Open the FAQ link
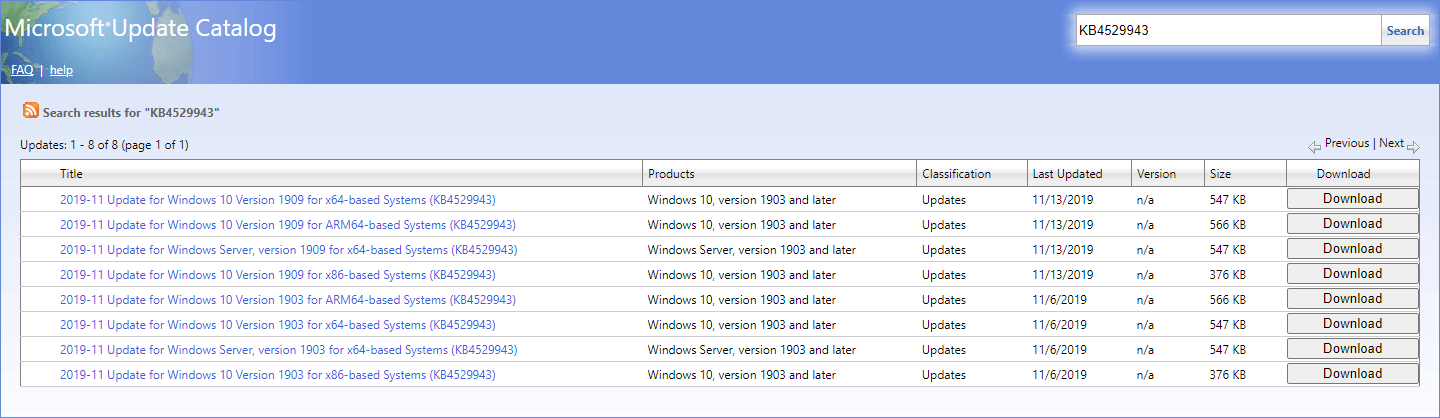This screenshot has height=418, width=1440. click(x=22, y=70)
